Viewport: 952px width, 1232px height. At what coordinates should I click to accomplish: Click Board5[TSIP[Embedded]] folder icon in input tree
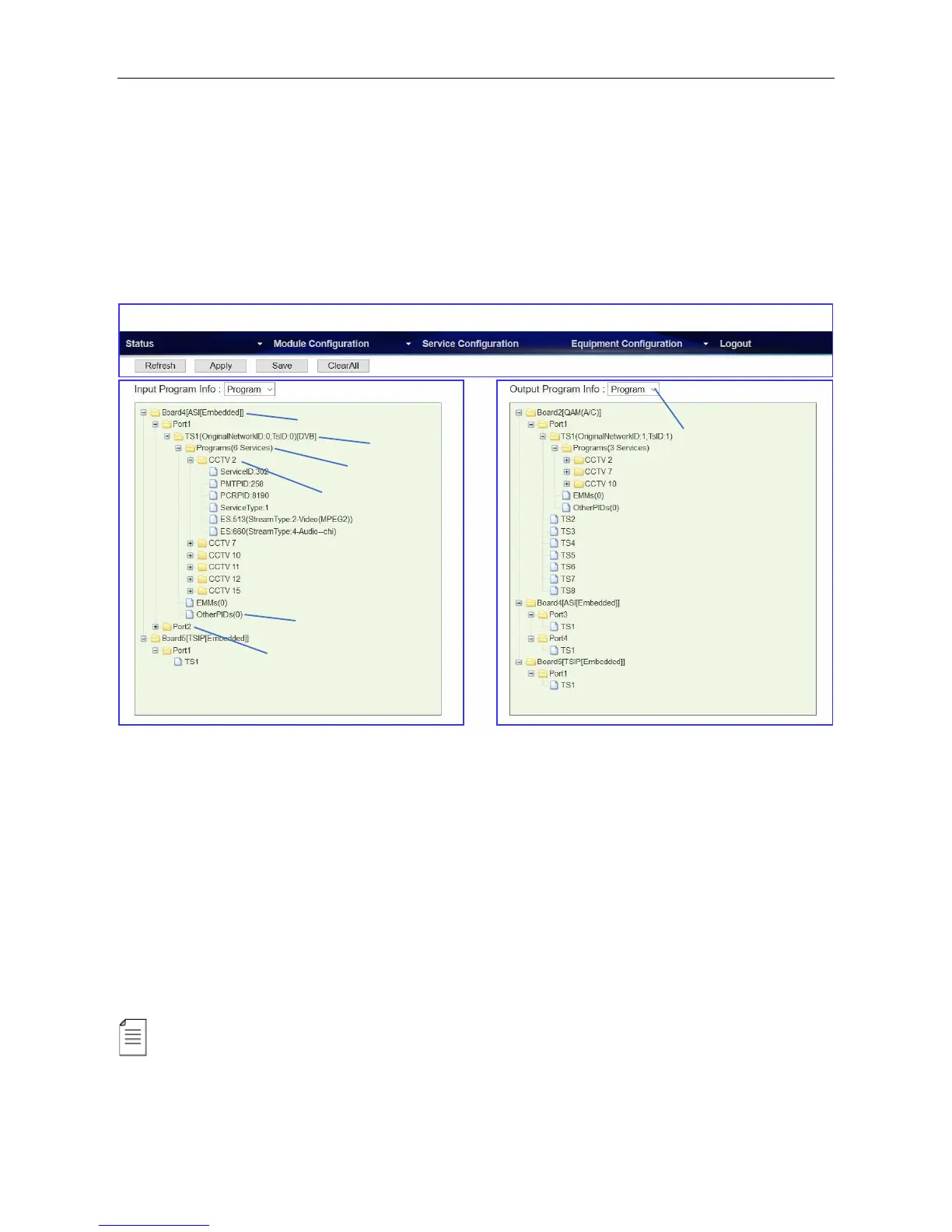[x=155, y=639]
